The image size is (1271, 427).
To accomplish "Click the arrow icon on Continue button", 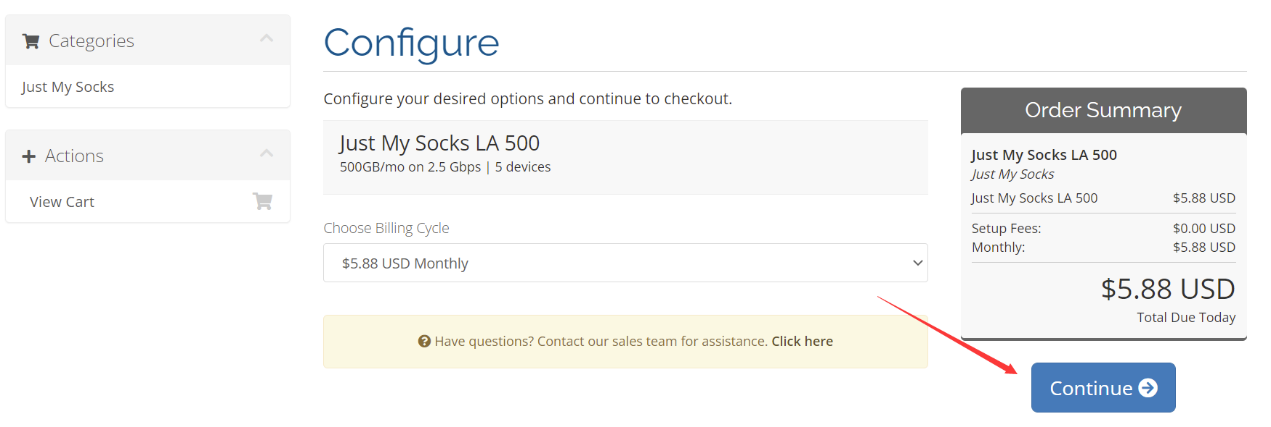I will point(1148,388).
